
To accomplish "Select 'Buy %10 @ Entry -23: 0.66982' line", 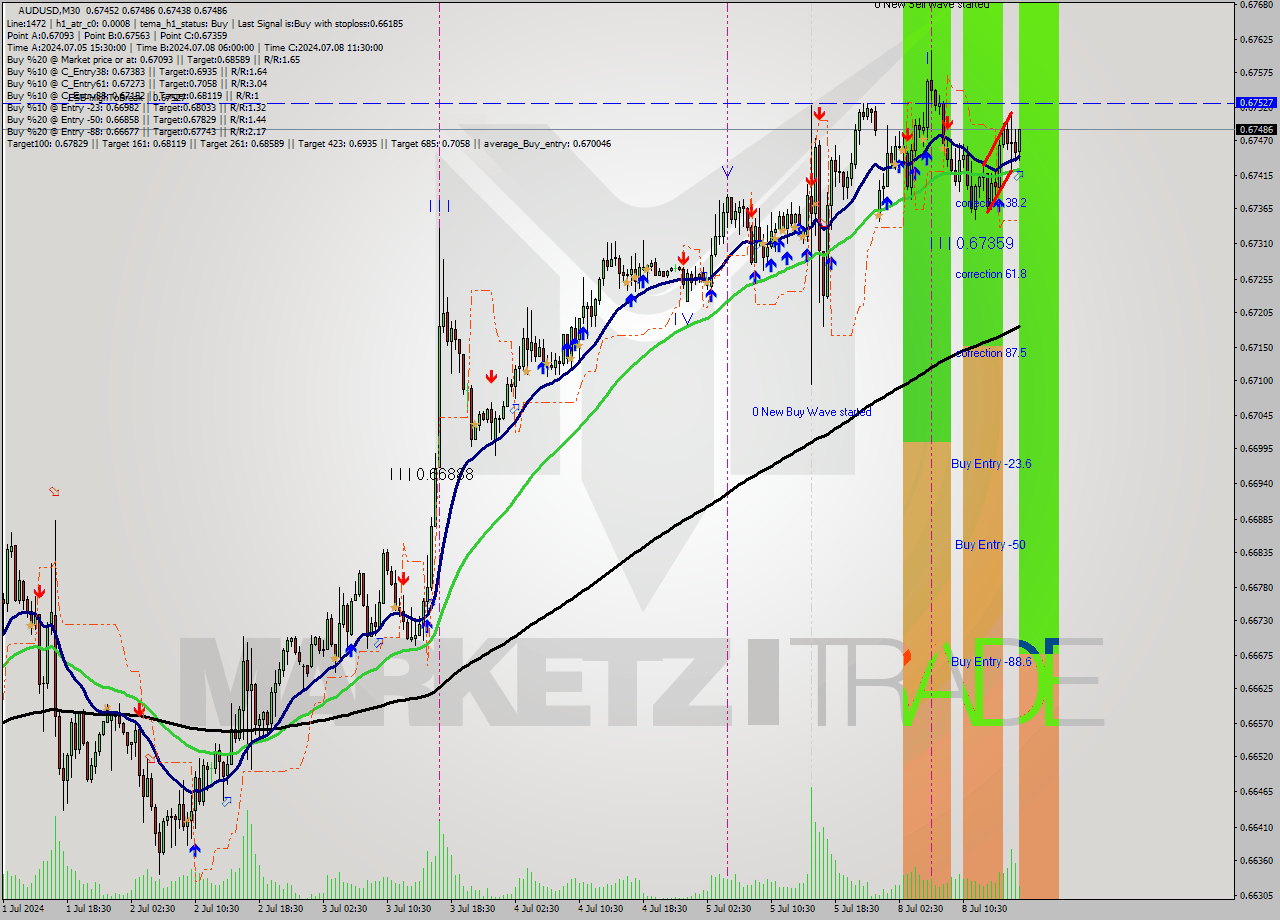I will point(136,107).
